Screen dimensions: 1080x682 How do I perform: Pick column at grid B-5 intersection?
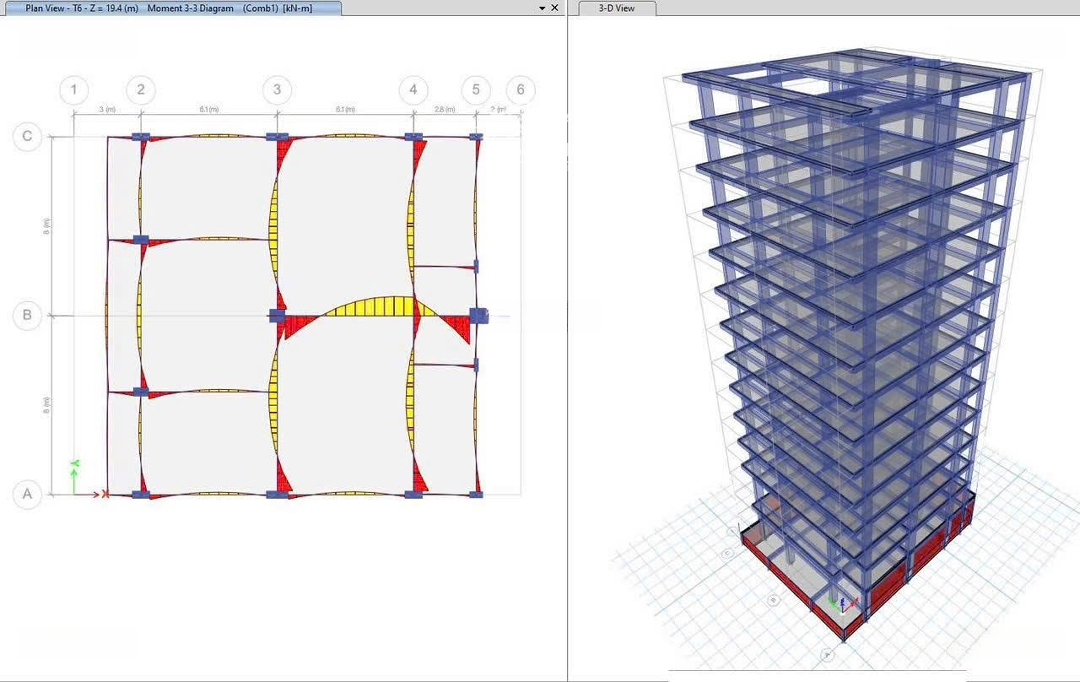click(x=479, y=316)
